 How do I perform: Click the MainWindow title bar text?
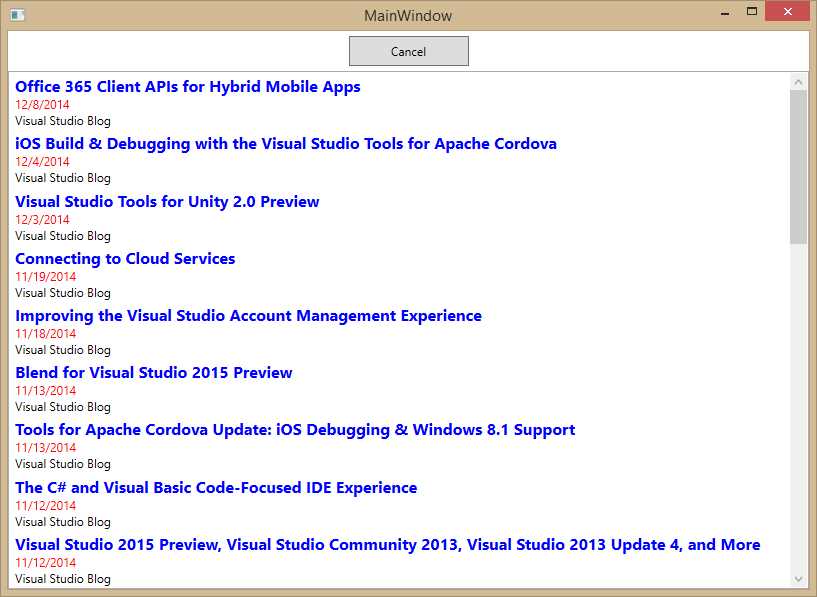coord(409,14)
